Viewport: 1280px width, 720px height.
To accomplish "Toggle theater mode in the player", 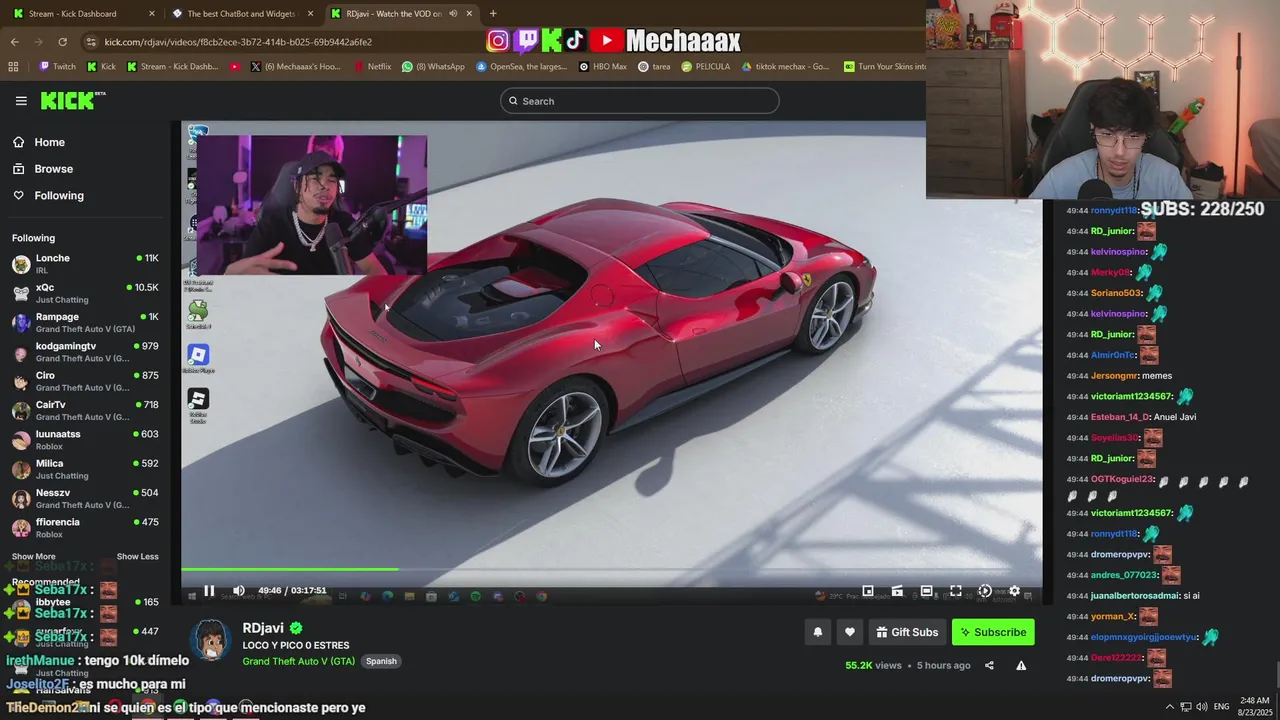I will (926, 591).
